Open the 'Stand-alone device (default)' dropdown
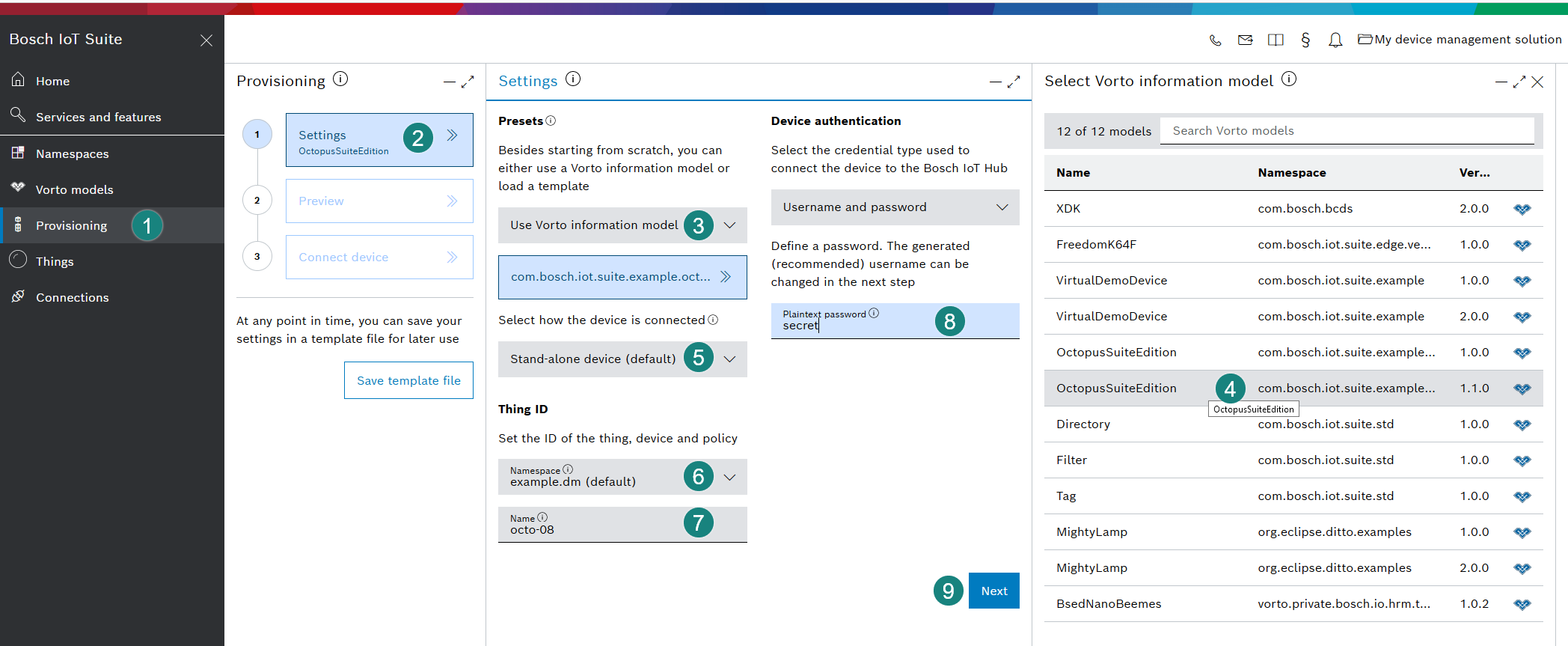 [622, 359]
